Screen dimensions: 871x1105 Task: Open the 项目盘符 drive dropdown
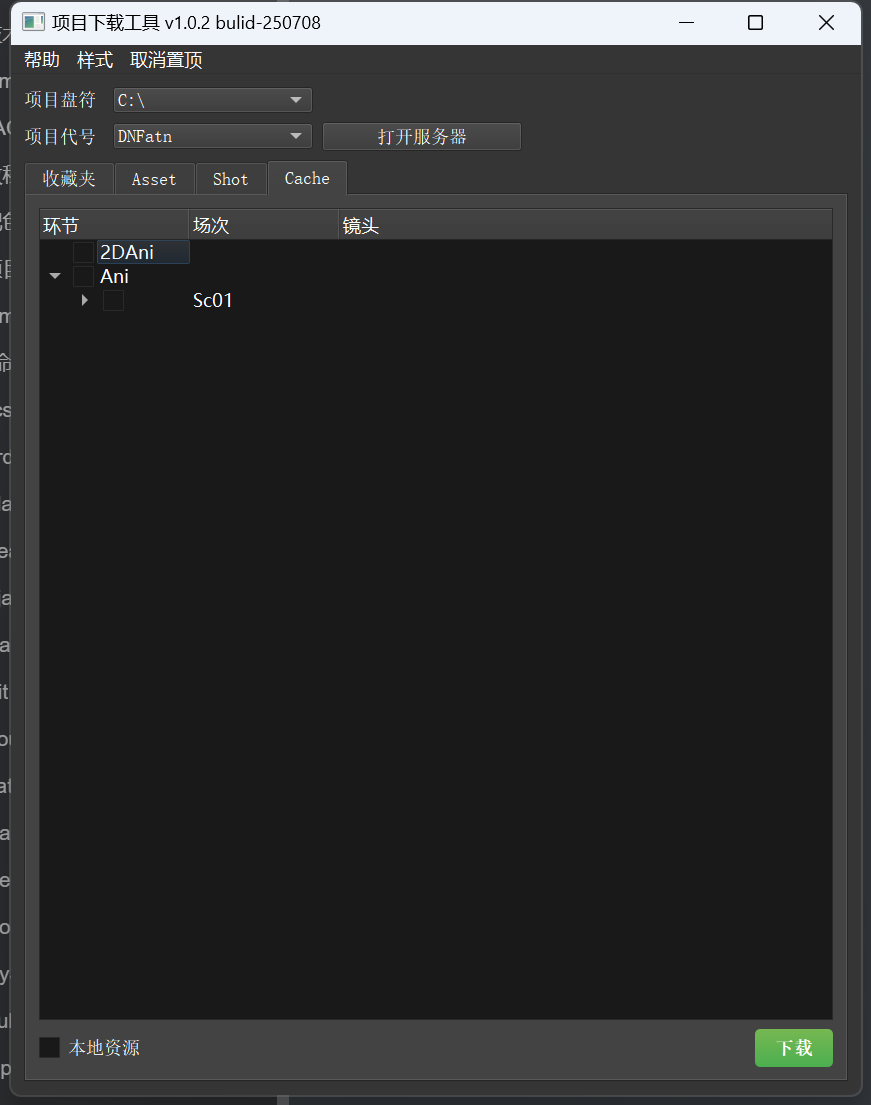[x=212, y=100]
